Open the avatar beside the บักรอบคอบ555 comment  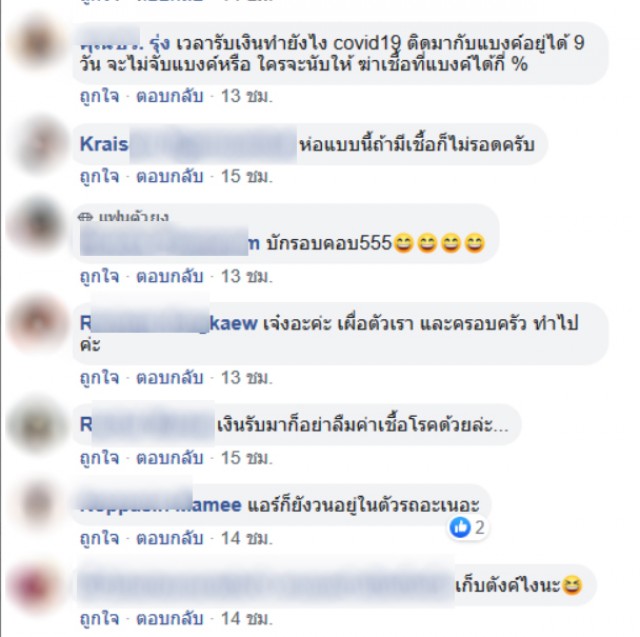(37, 224)
